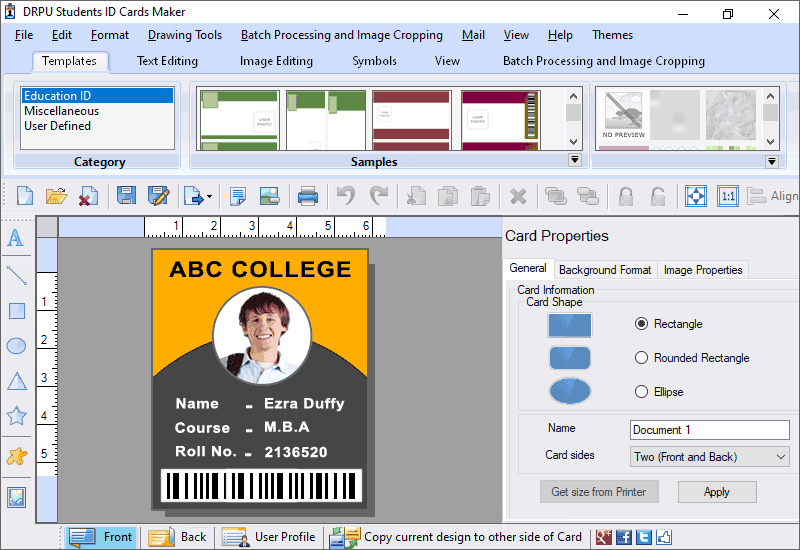Viewport: 800px width, 550px height.
Task: Show the Front card side
Action: (101, 537)
